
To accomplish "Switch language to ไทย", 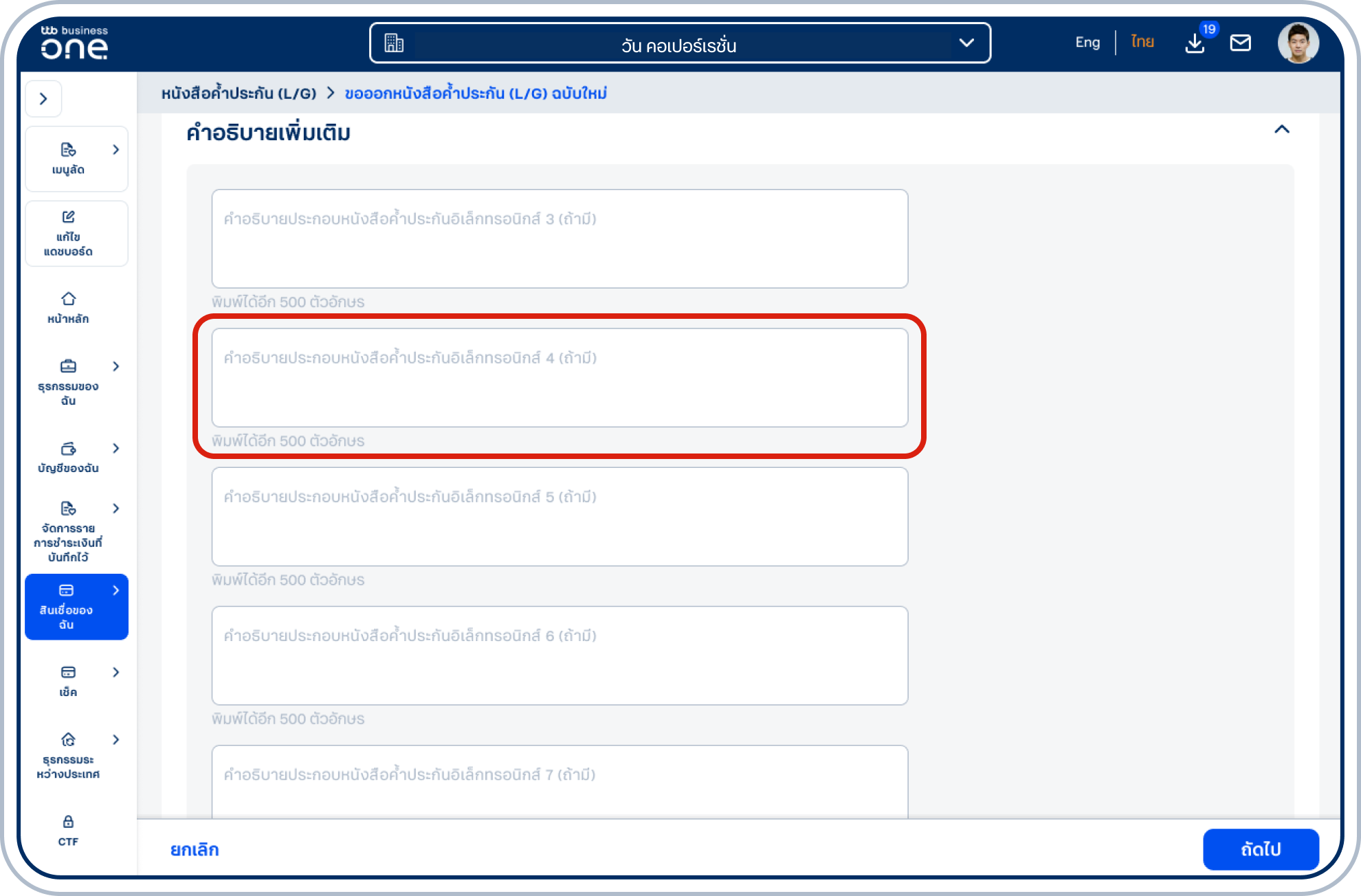I will point(1142,43).
